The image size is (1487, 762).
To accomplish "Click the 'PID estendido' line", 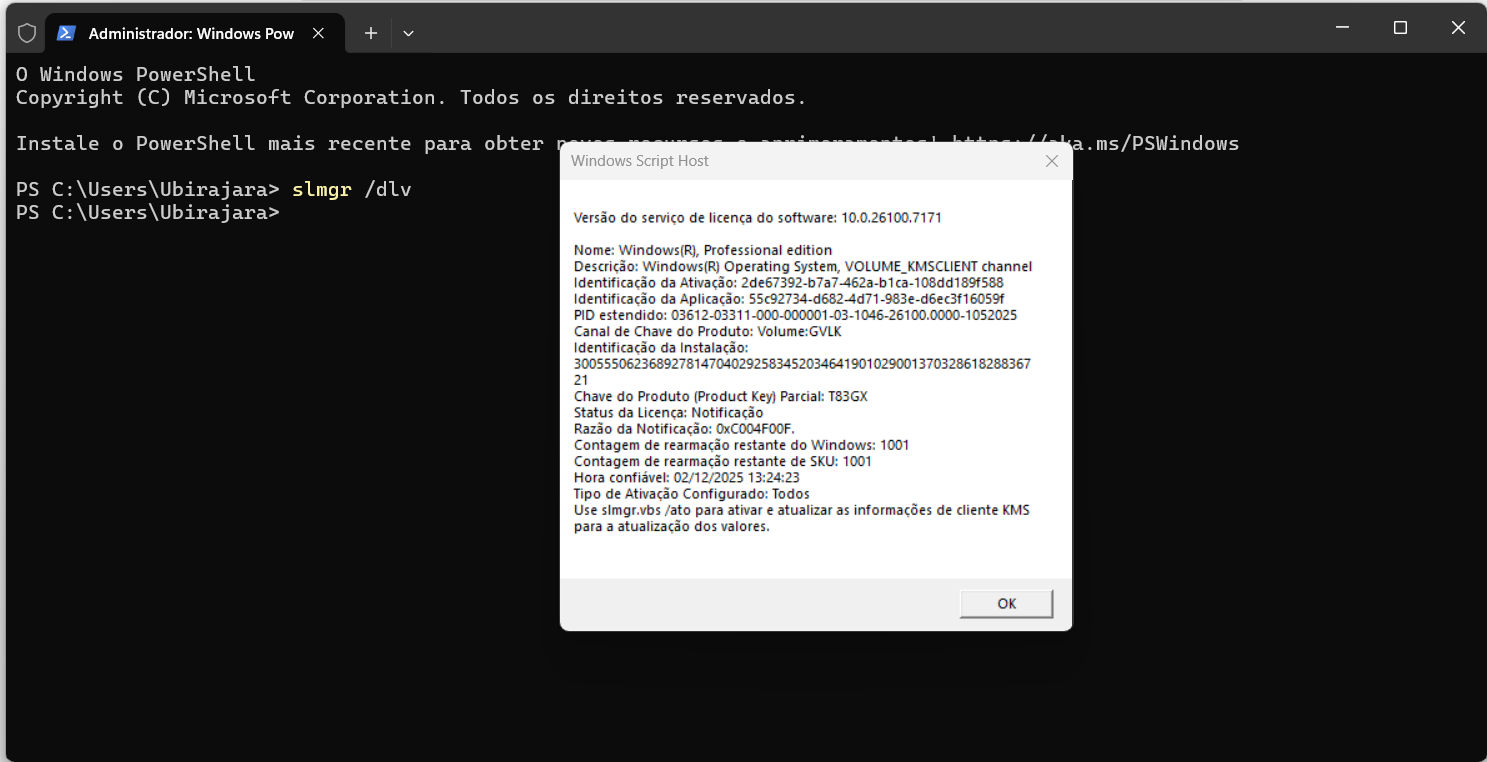I will click(796, 315).
